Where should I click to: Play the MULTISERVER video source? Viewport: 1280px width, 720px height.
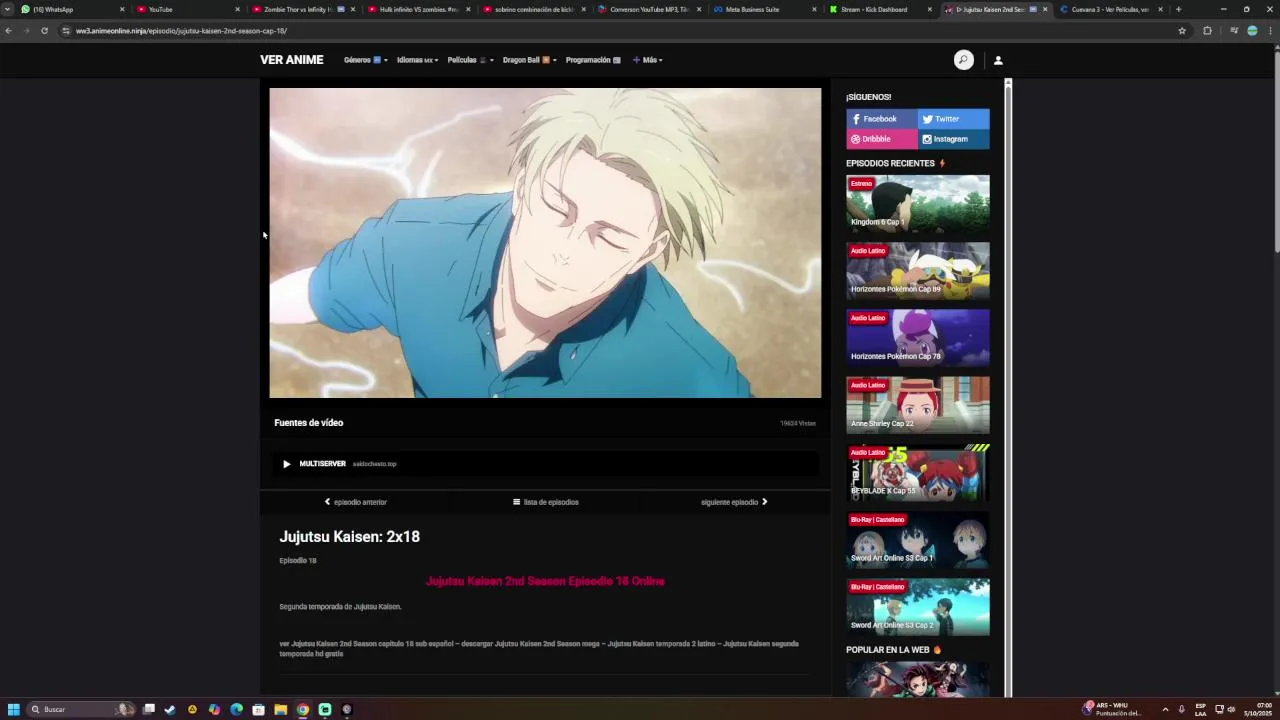pyautogui.click(x=545, y=464)
